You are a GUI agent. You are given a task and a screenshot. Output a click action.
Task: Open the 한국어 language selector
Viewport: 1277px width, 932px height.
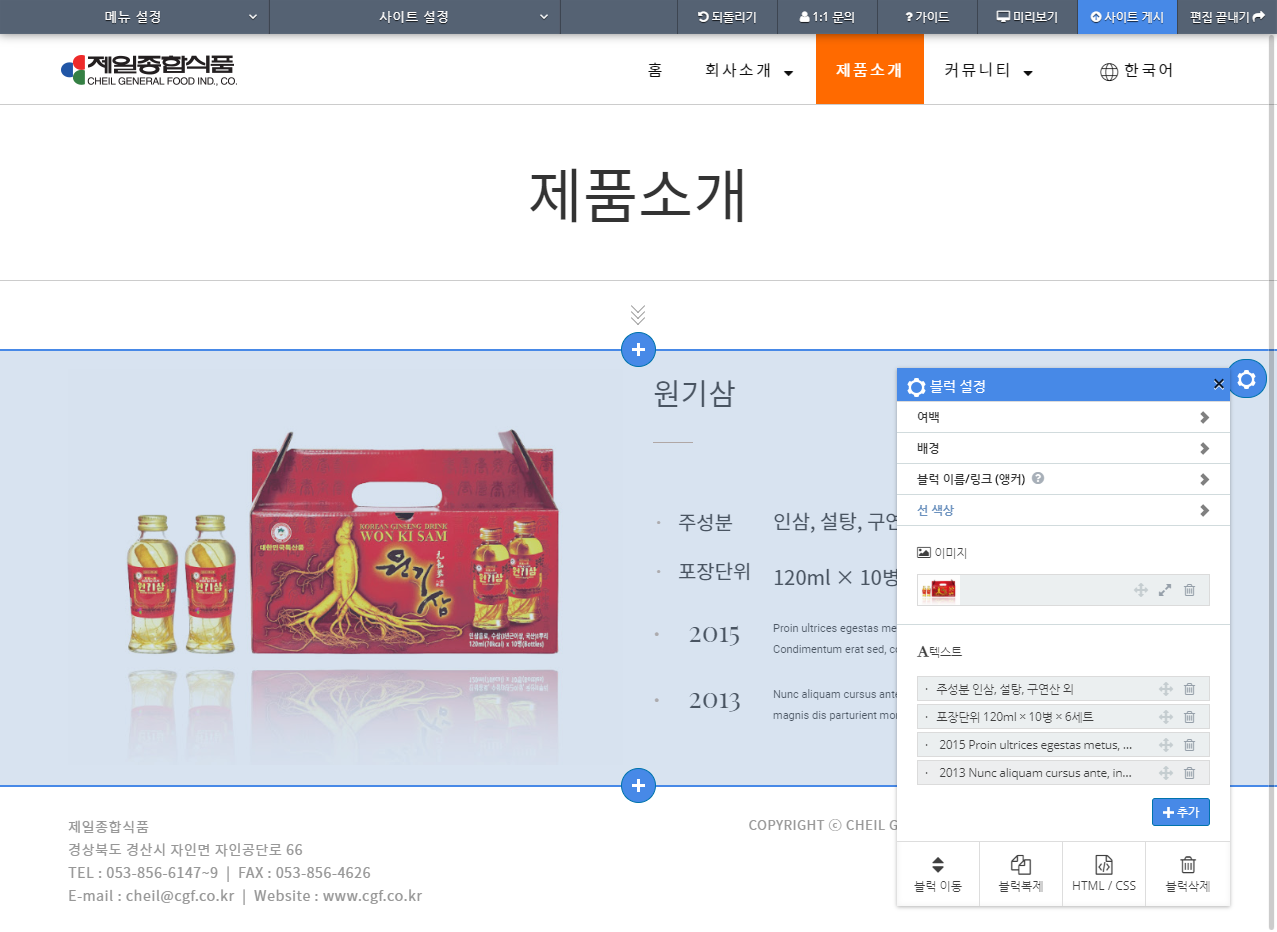pyautogui.click(x=1136, y=70)
